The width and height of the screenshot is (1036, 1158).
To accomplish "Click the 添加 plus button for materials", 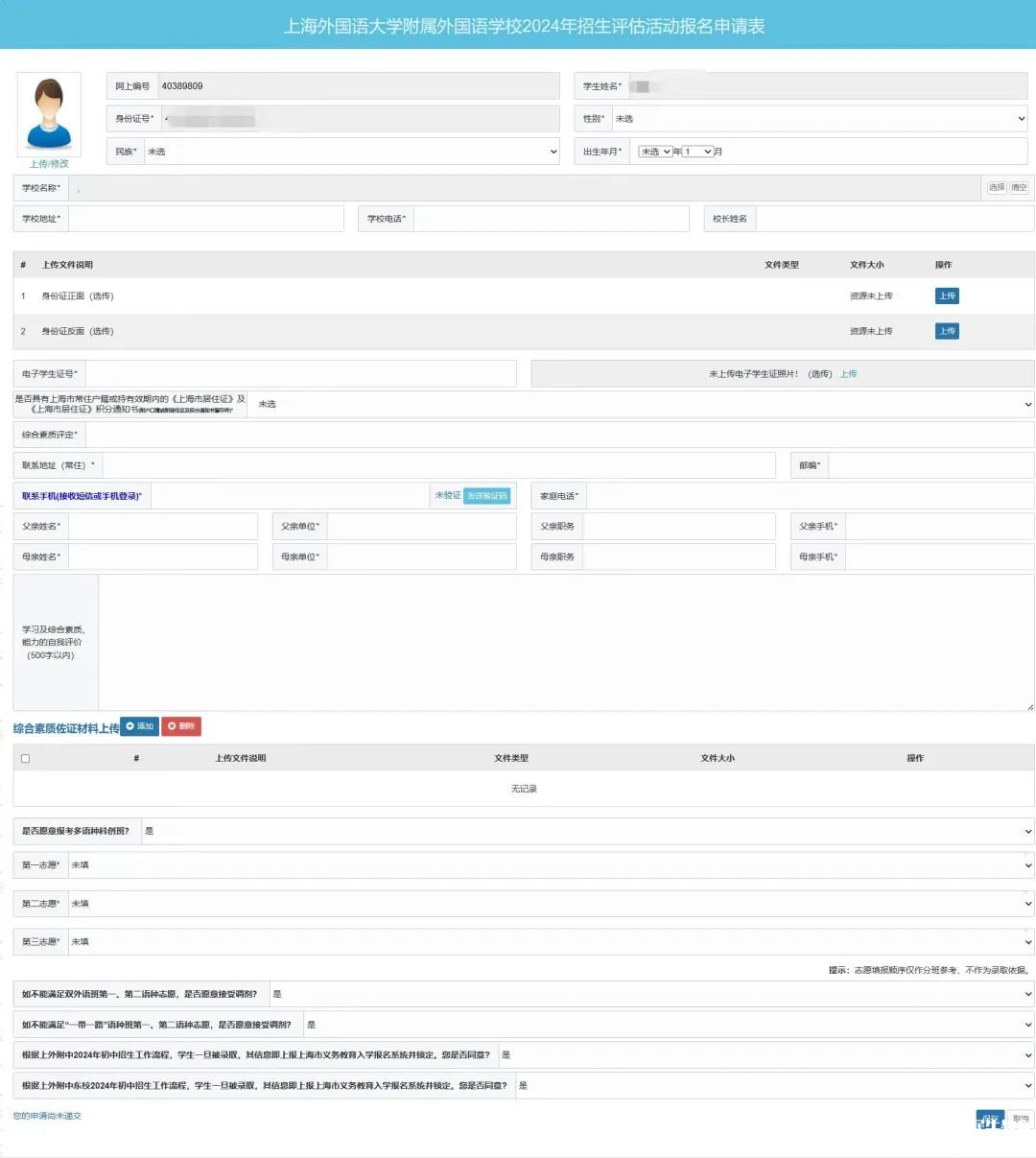I will (140, 726).
